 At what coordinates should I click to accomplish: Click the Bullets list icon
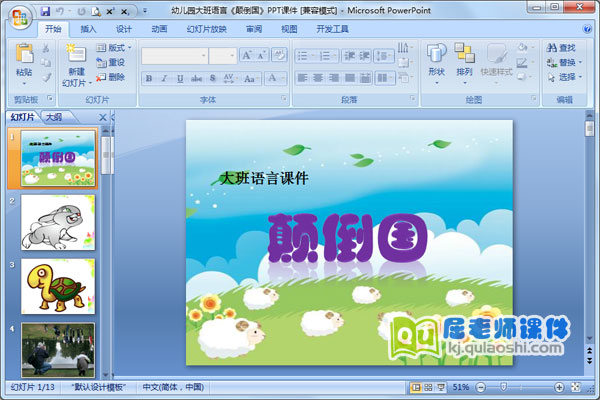(x=302, y=56)
